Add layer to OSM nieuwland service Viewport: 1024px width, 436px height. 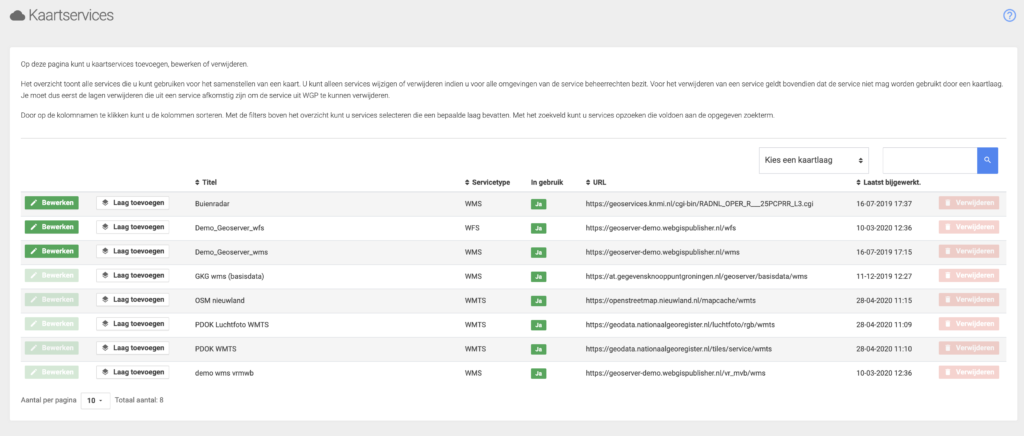(x=132, y=300)
